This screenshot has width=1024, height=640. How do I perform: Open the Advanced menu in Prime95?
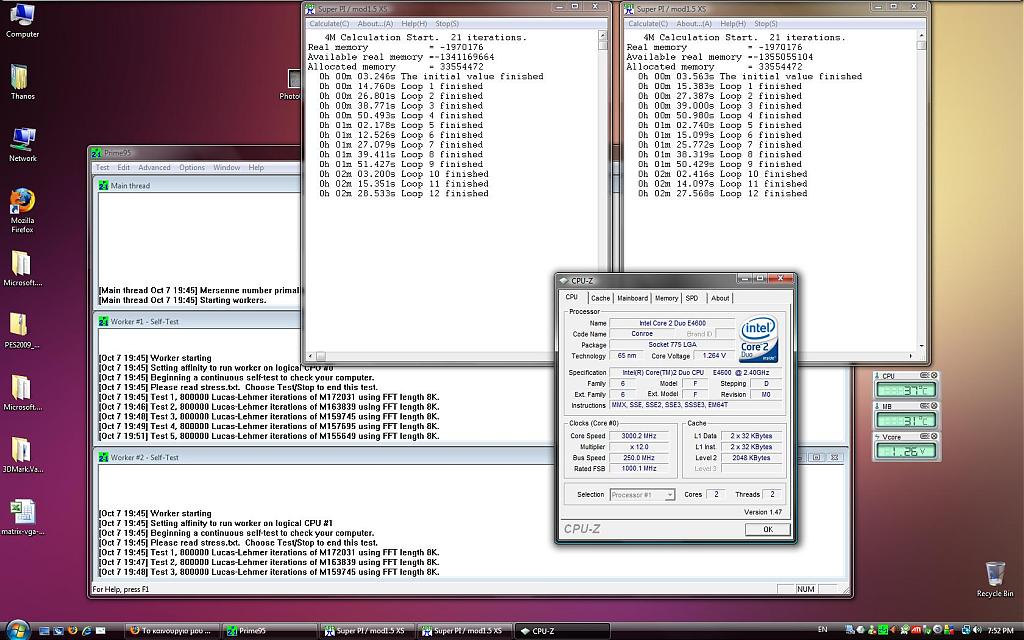pyautogui.click(x=154, y=168)
